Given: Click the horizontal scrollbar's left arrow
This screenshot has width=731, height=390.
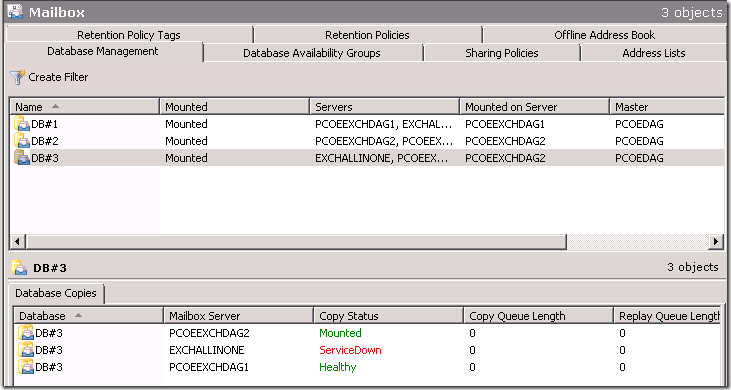Looking at the screenshot, I should (18, 242).
